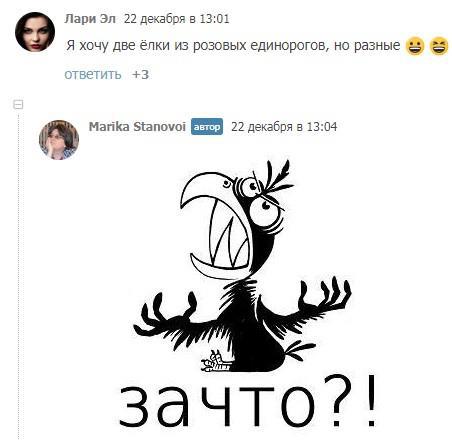Click the dotted vertical thread line

[18, 275]
